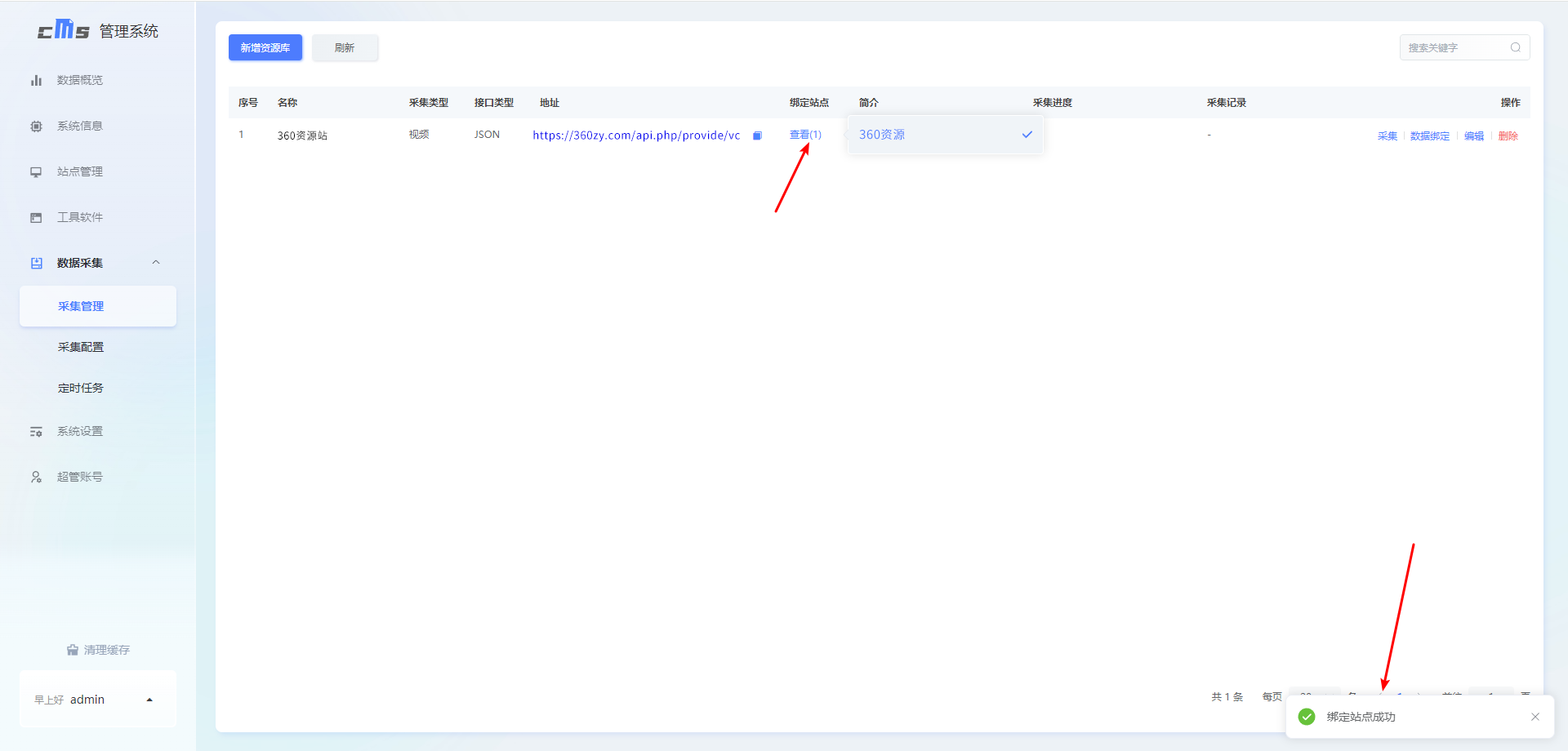Click the 删除 link for 360资源站

[1508, 136]
